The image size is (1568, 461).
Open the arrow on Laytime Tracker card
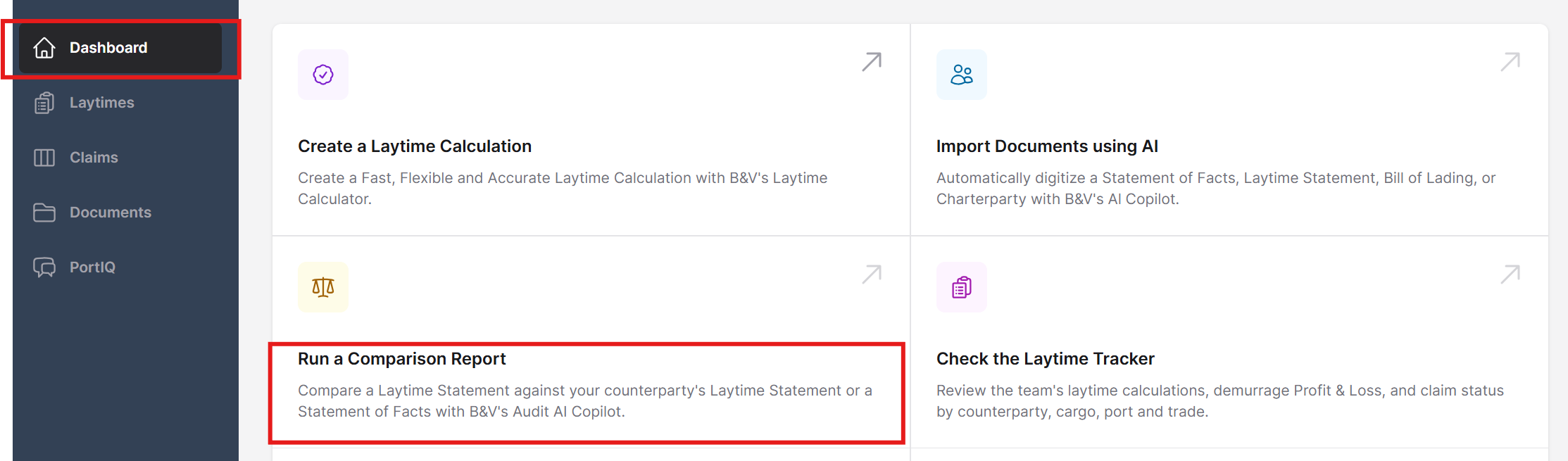coord(1510,274)
